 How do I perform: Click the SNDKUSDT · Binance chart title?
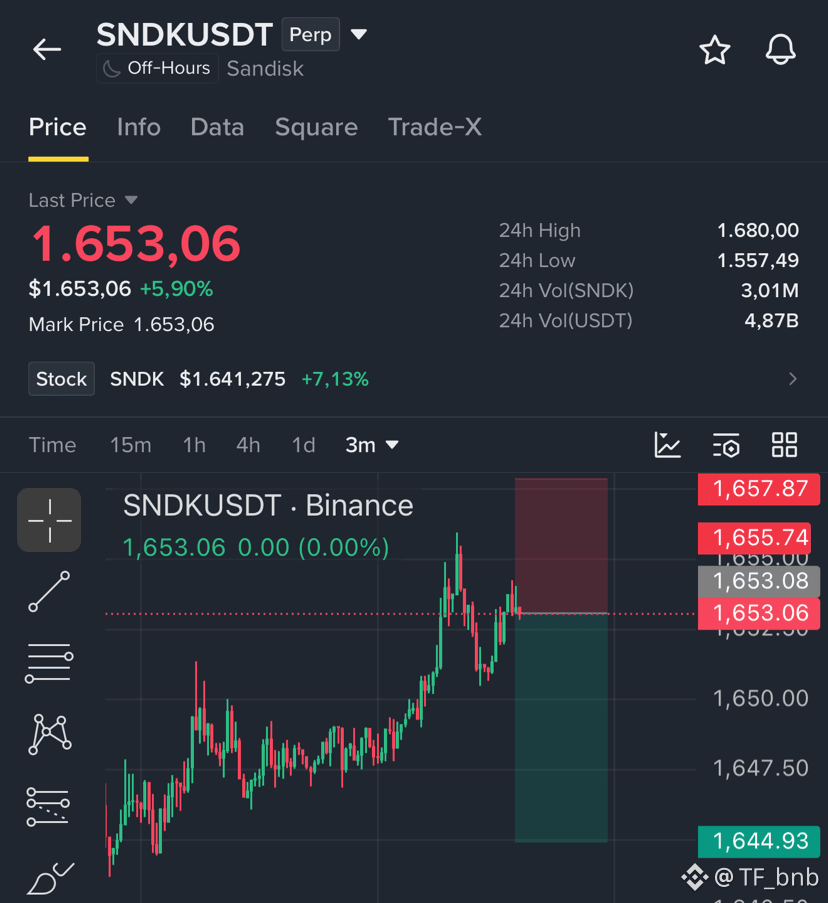(x=268, y=506)
